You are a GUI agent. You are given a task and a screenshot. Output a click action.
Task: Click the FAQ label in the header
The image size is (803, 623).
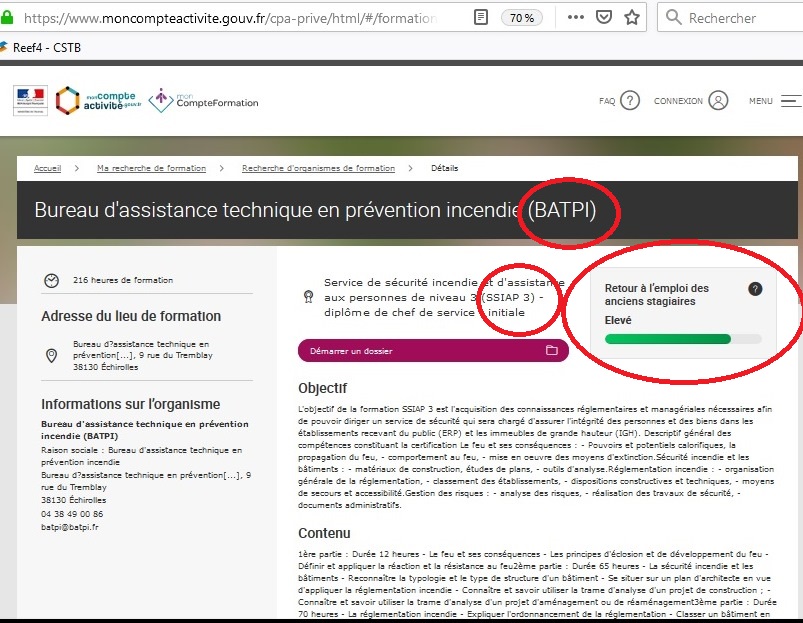(x=607, y=101)
